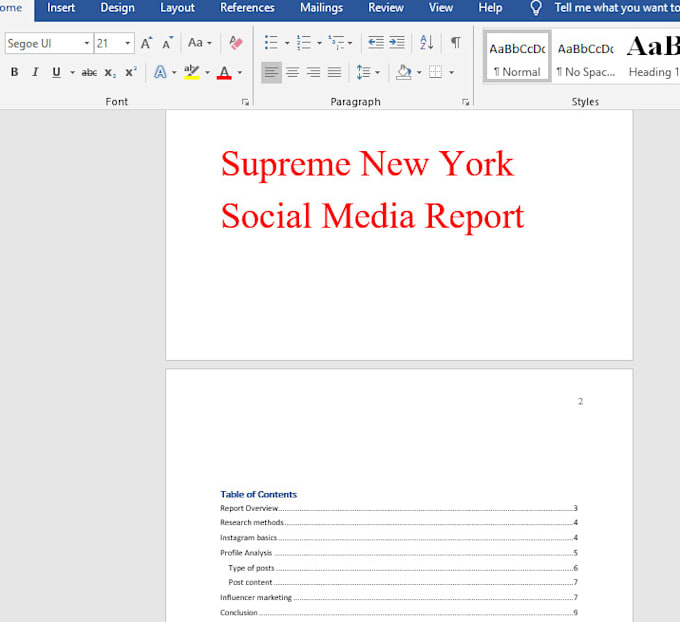This screenshot has height=622, width=680.
Task: Open the font size dropdown list
Action: [128, 43]
